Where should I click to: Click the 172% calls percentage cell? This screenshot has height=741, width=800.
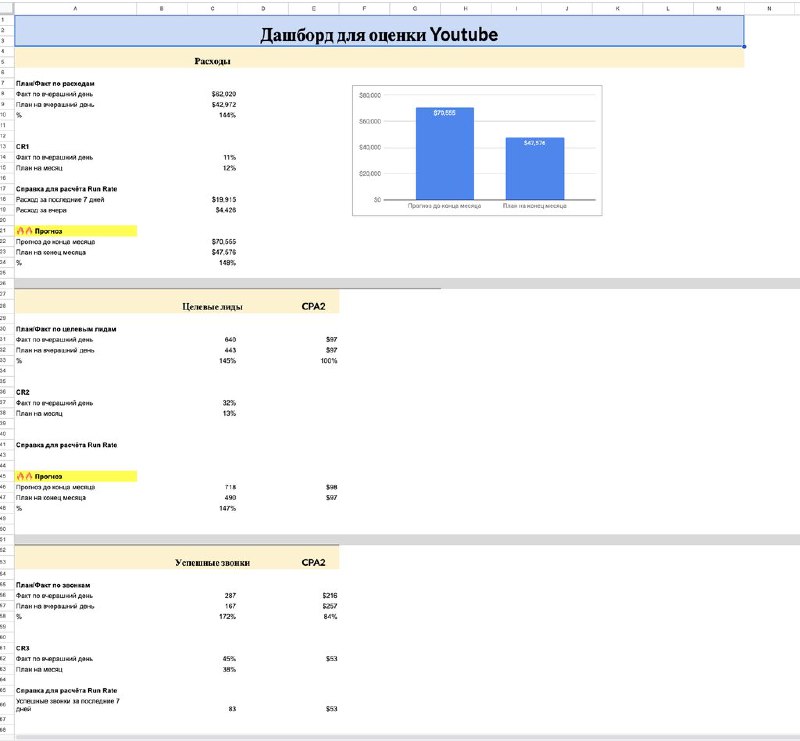click(x=227, y=617)
